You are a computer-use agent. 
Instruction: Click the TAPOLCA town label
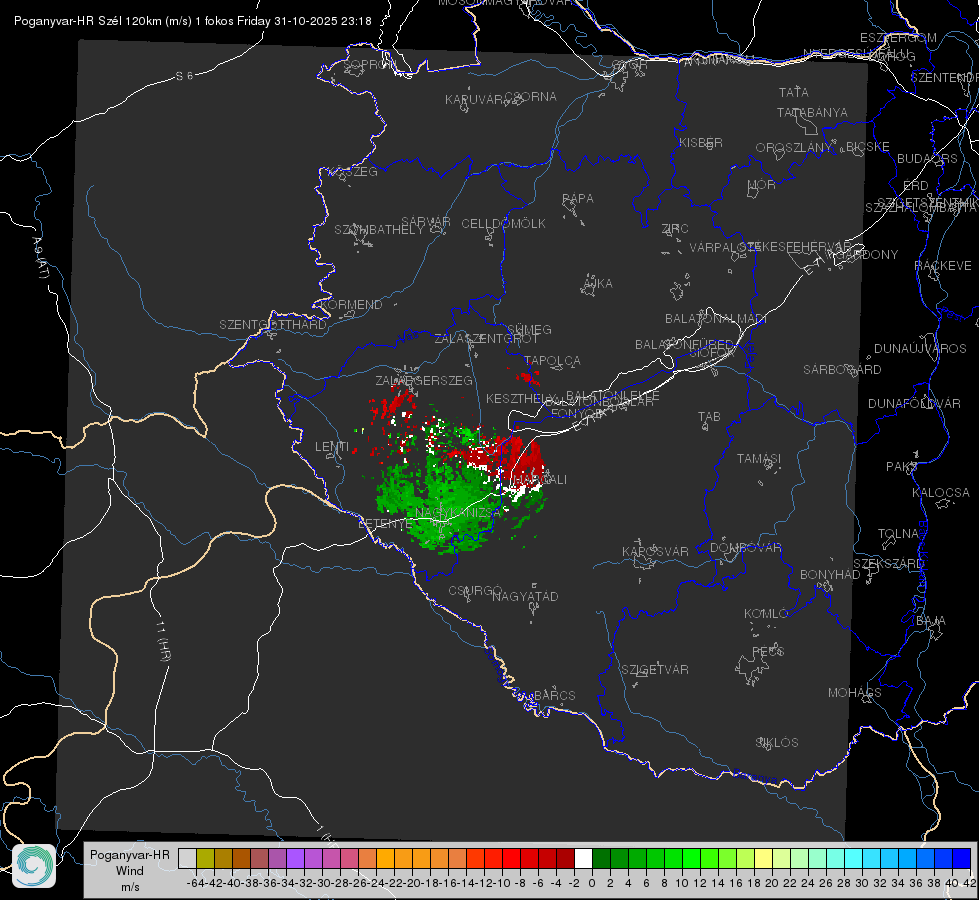(553, 360)
